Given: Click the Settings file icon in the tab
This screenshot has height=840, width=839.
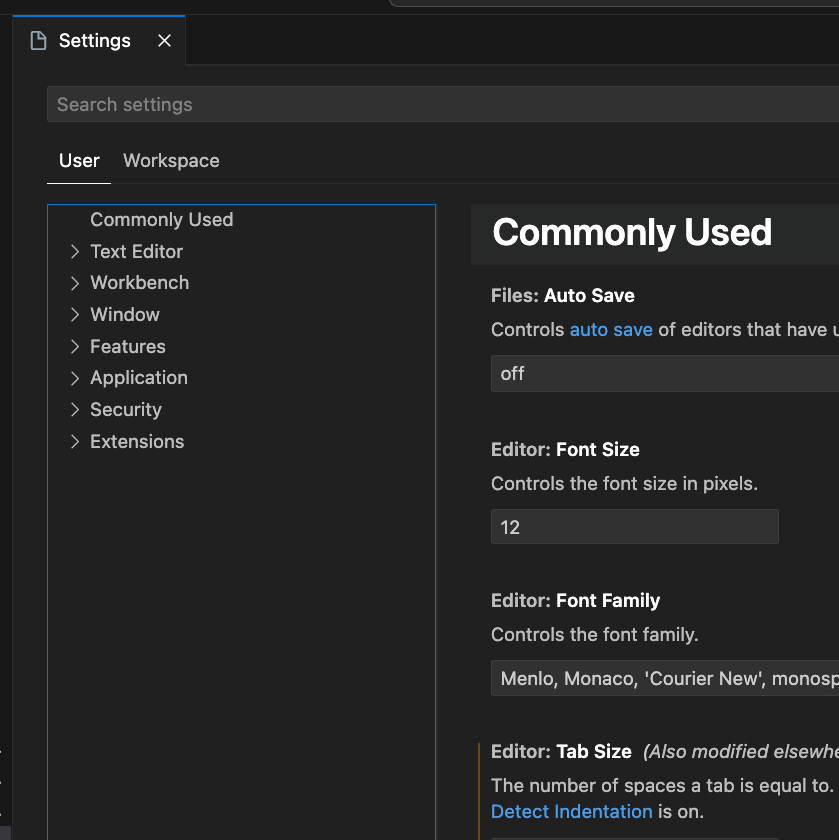Looking at the screenshot, I should [39, 41].
